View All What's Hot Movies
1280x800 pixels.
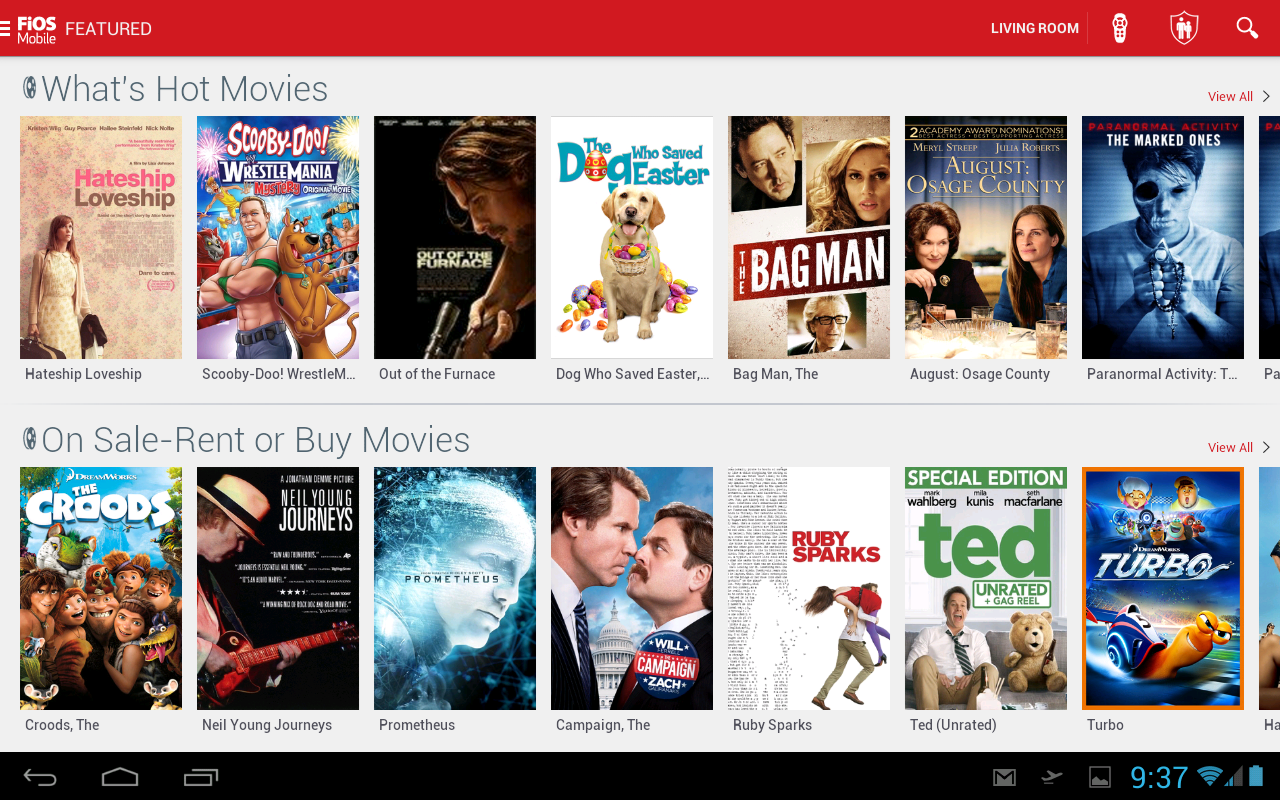(1230, 97)
